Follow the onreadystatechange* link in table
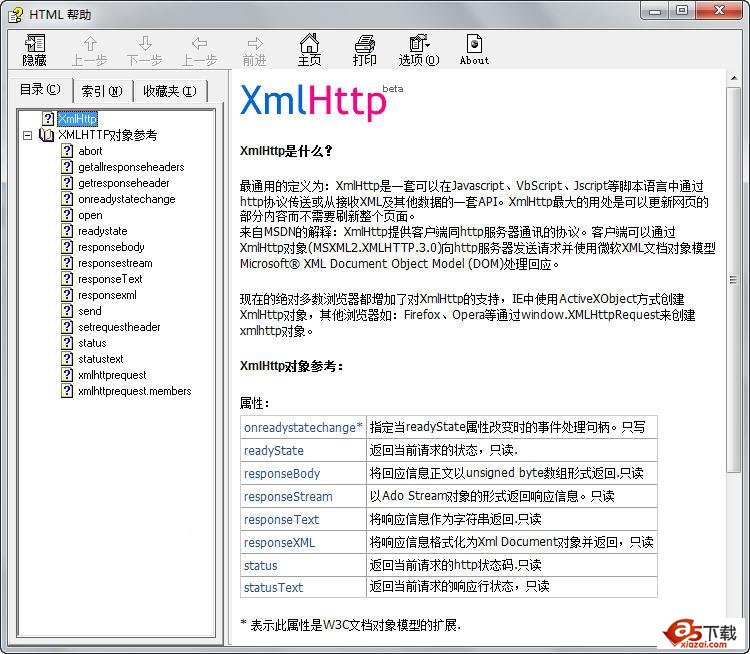 303,427
